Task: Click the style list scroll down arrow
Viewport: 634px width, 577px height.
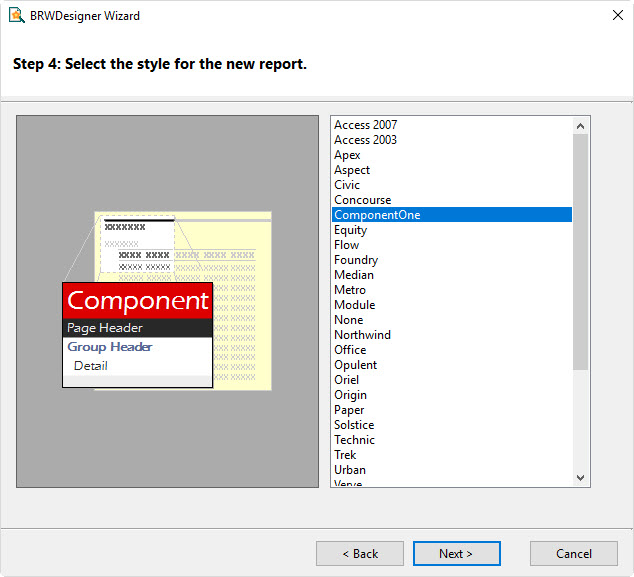Action: click(x=580, y=478)
